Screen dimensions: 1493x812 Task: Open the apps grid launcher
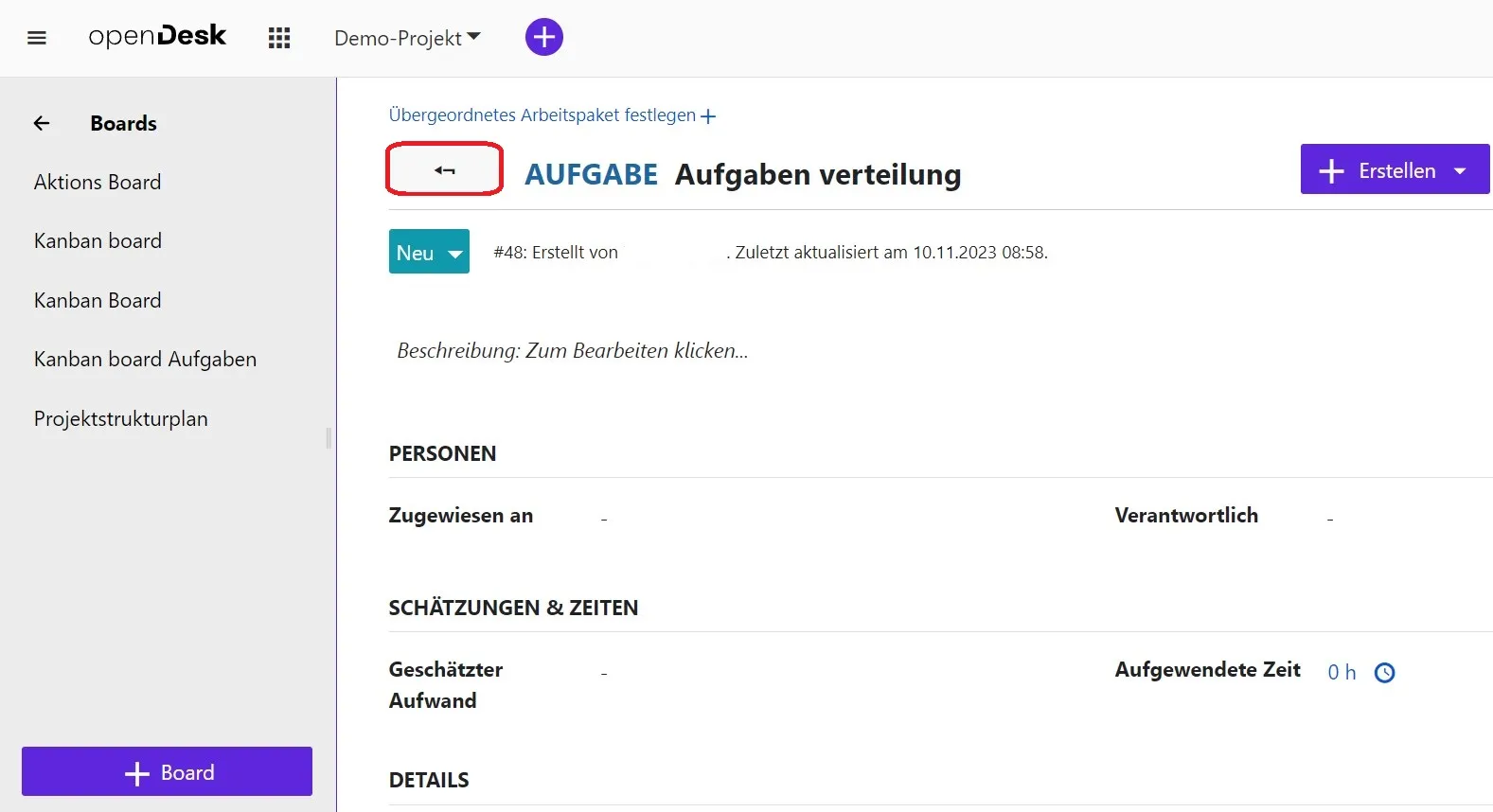click(x=279, y=38)
